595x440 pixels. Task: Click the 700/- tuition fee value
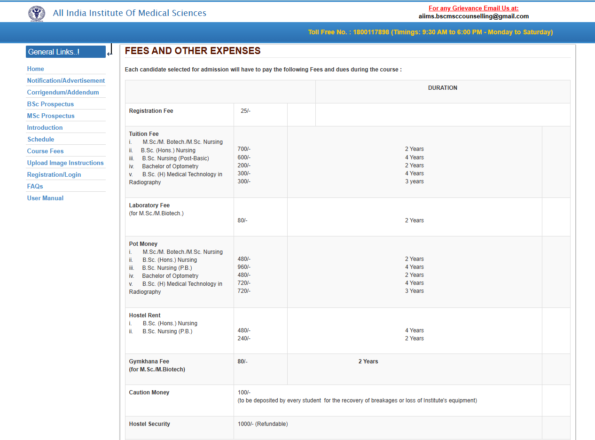244,149
